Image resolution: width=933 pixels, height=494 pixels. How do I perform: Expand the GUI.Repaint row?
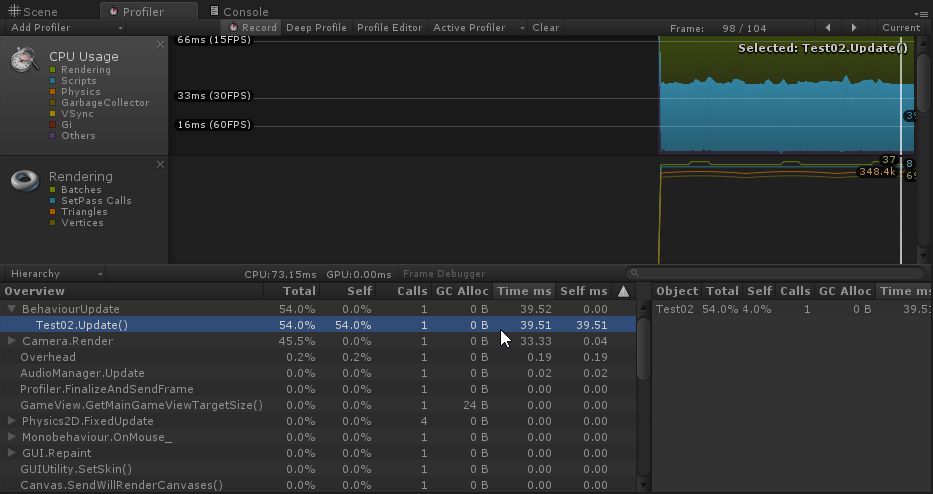(11, 453)
